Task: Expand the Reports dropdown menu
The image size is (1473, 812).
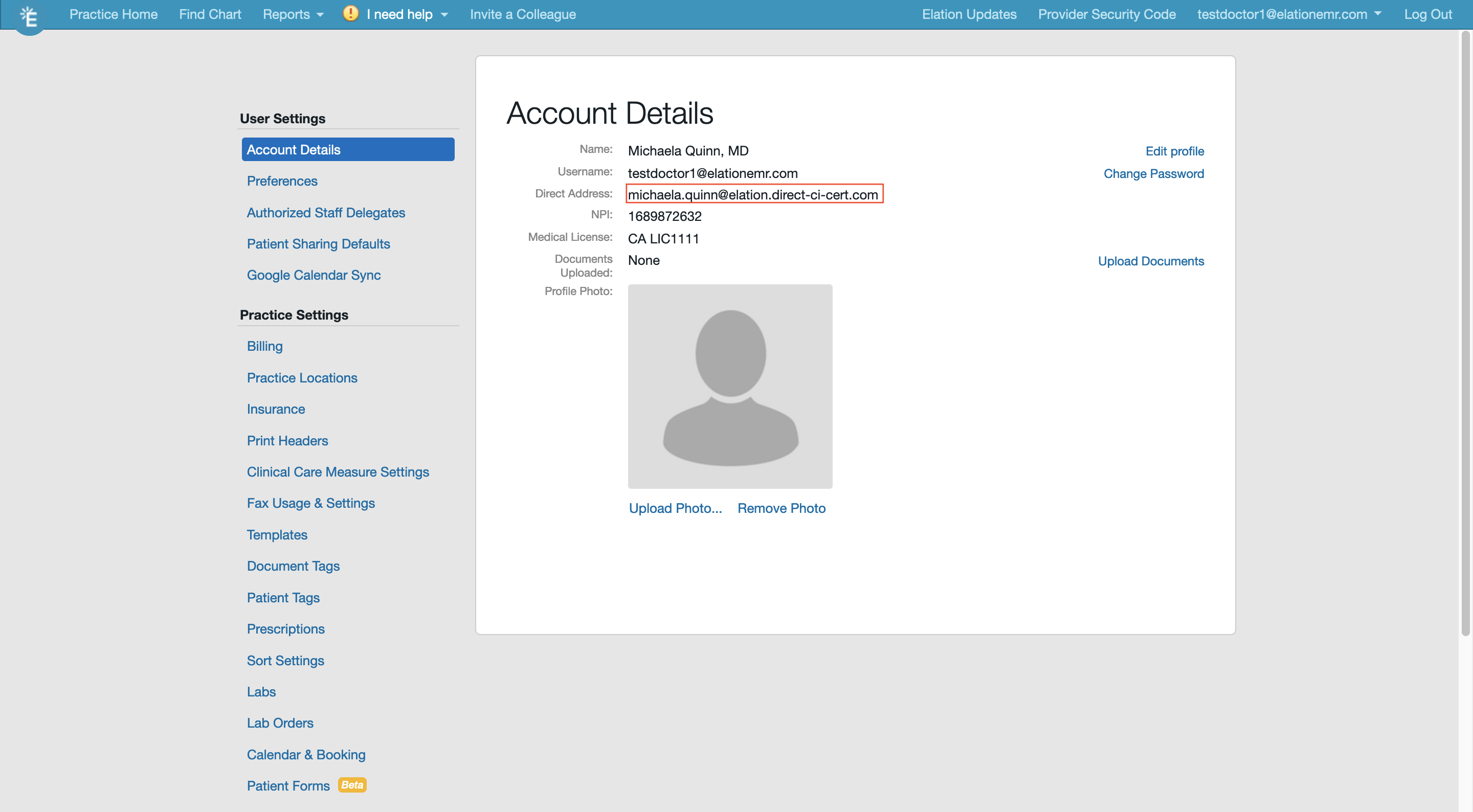Action: [x=293, y=14]
